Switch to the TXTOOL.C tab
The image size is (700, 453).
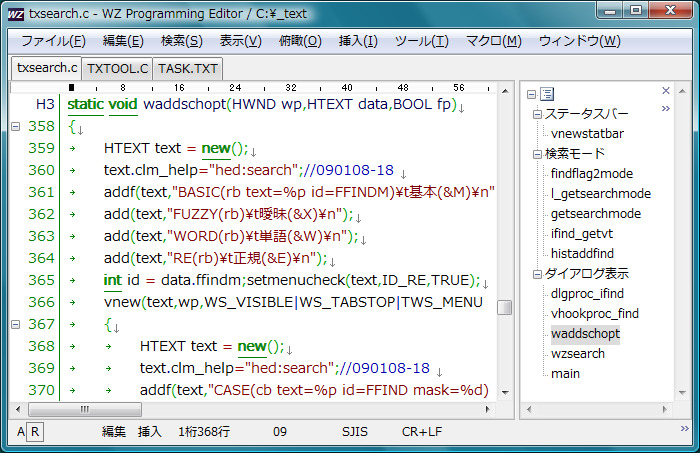(117, 69)
